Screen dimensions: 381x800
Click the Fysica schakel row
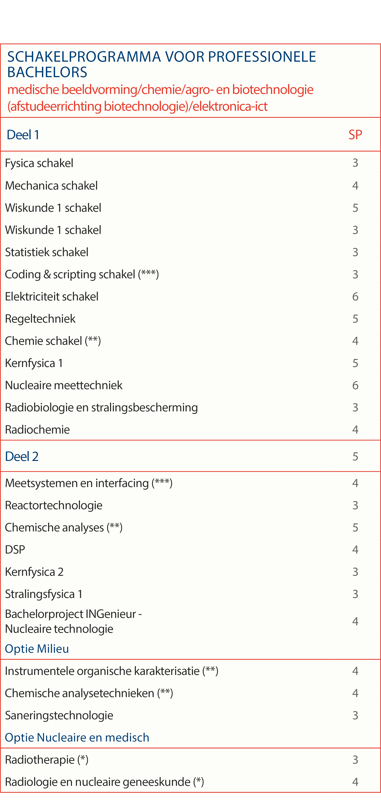pyautogui.click(x=190, y=163)
